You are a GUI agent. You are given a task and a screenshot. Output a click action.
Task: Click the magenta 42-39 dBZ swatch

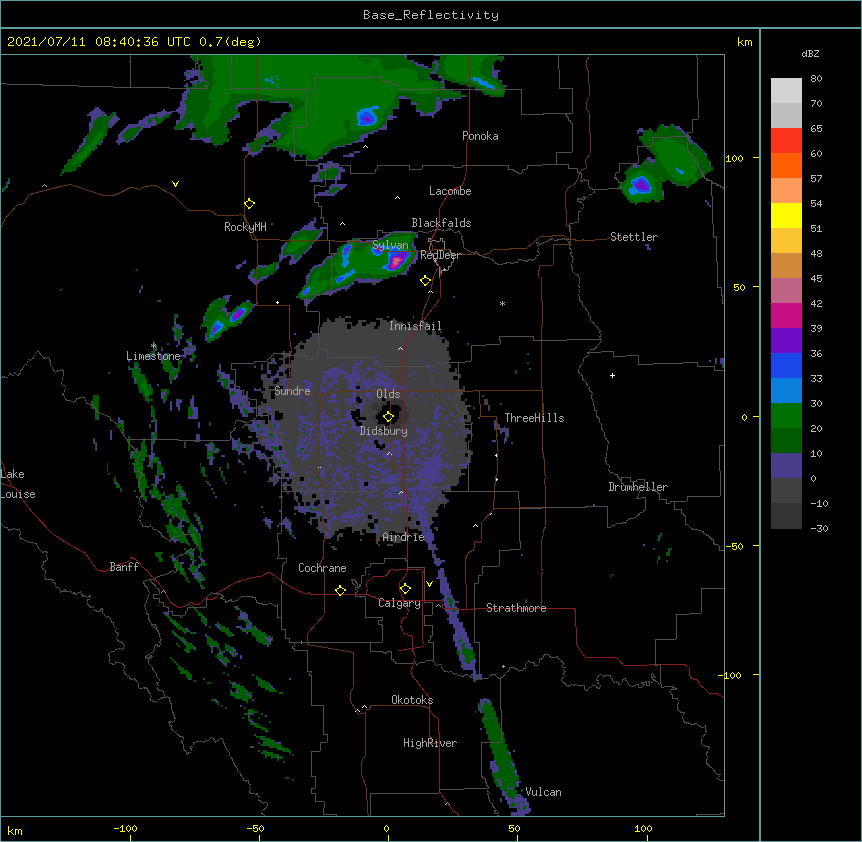786,315
